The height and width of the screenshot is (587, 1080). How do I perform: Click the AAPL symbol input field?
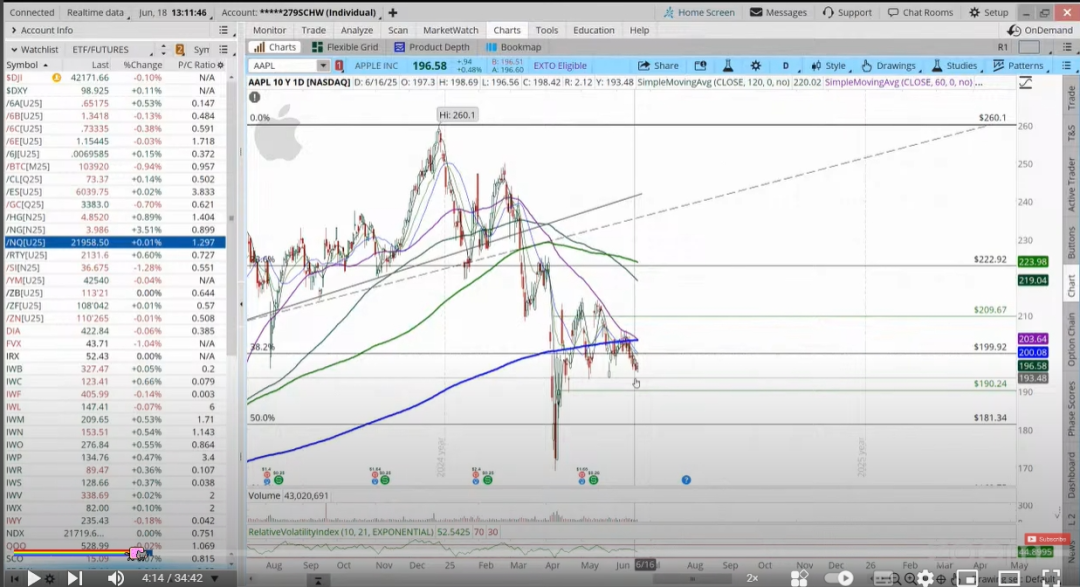[x=283, y=65]
